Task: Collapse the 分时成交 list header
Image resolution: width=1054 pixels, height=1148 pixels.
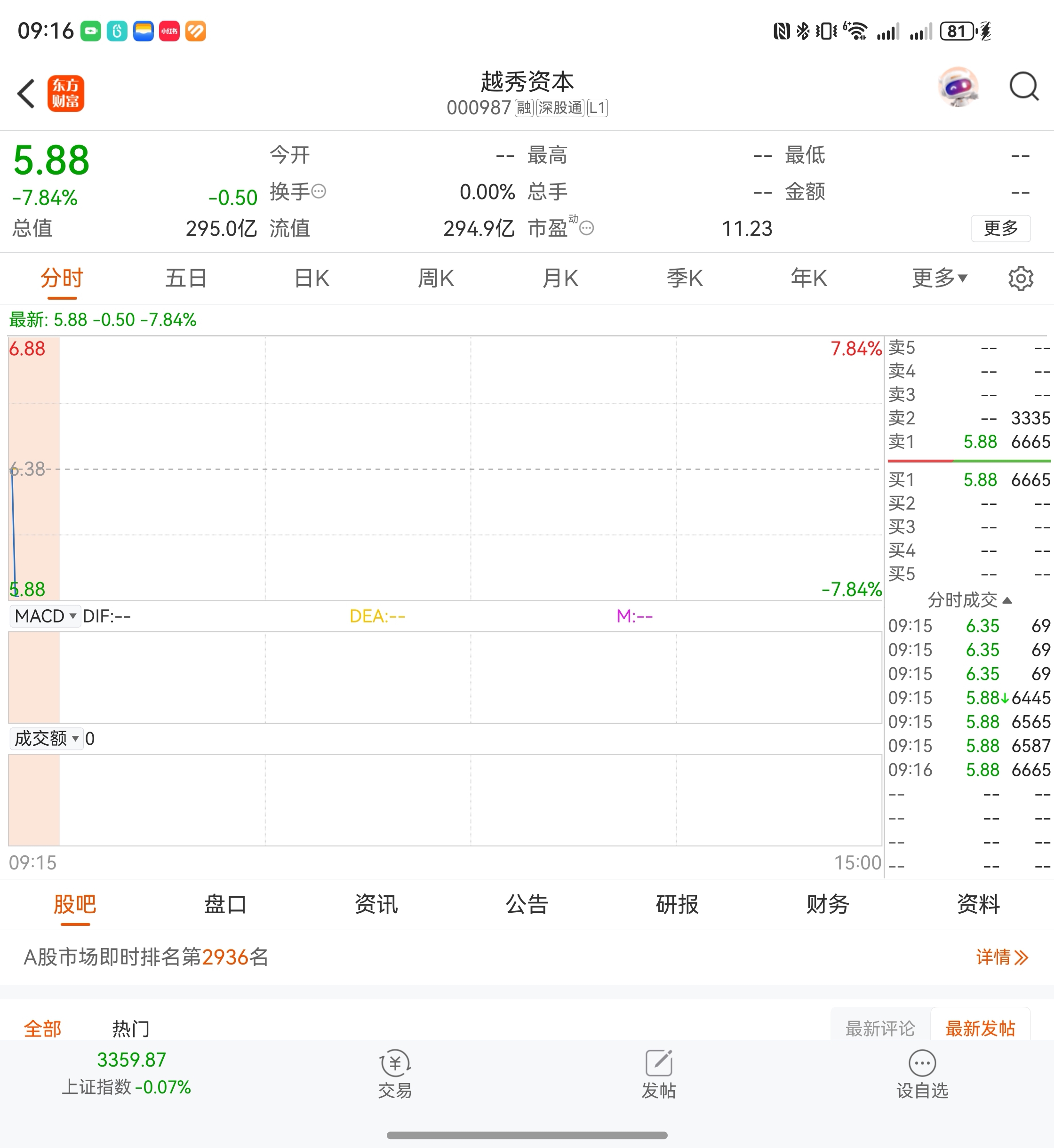Action: [x=970, y=600]
